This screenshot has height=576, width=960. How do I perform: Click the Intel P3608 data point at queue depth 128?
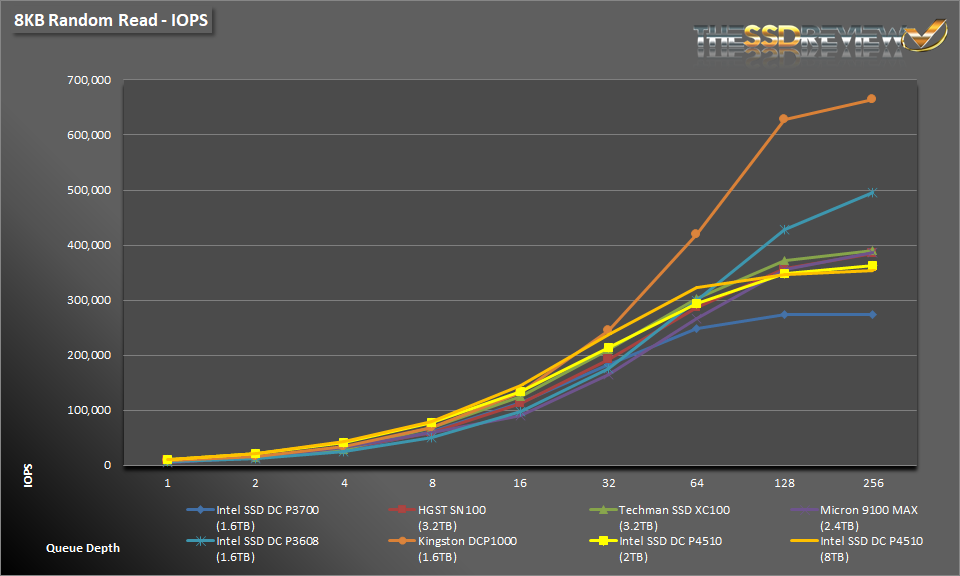pos(784,230)
